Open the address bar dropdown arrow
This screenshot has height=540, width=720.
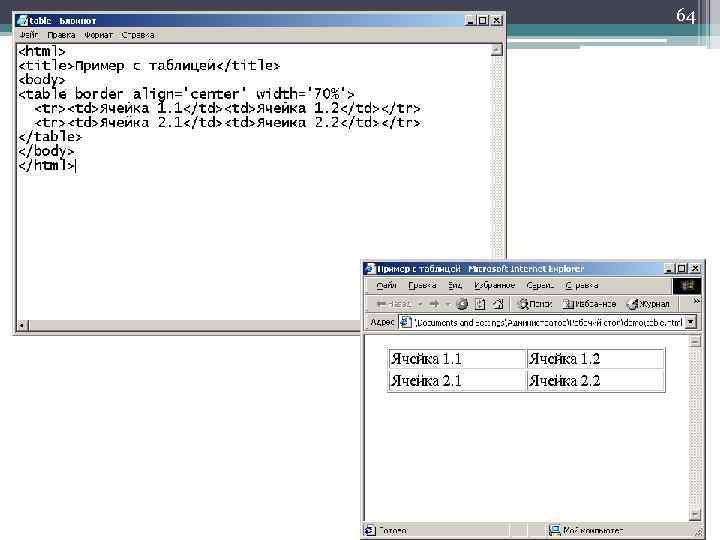coord(690,323)
